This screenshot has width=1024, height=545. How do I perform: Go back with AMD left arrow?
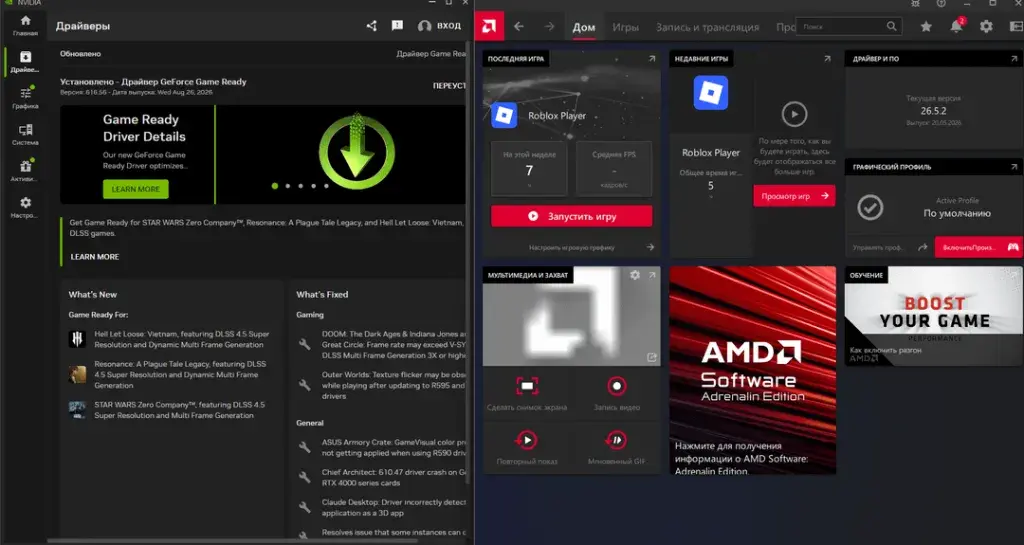(x=519, y=27)
